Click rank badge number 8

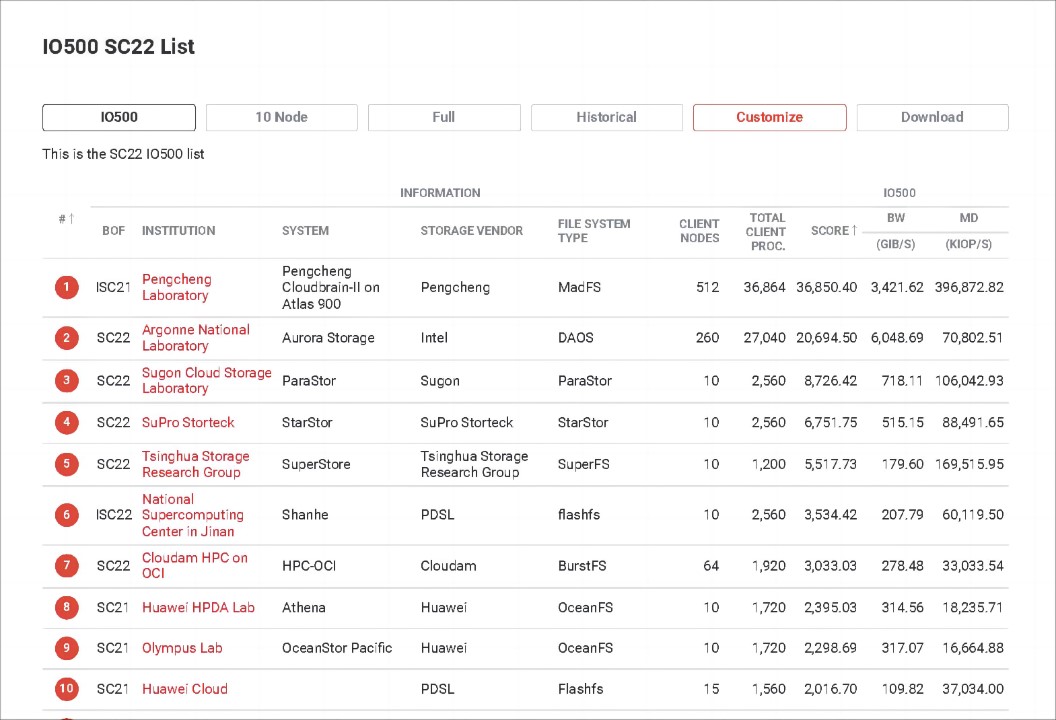point(67,608)
